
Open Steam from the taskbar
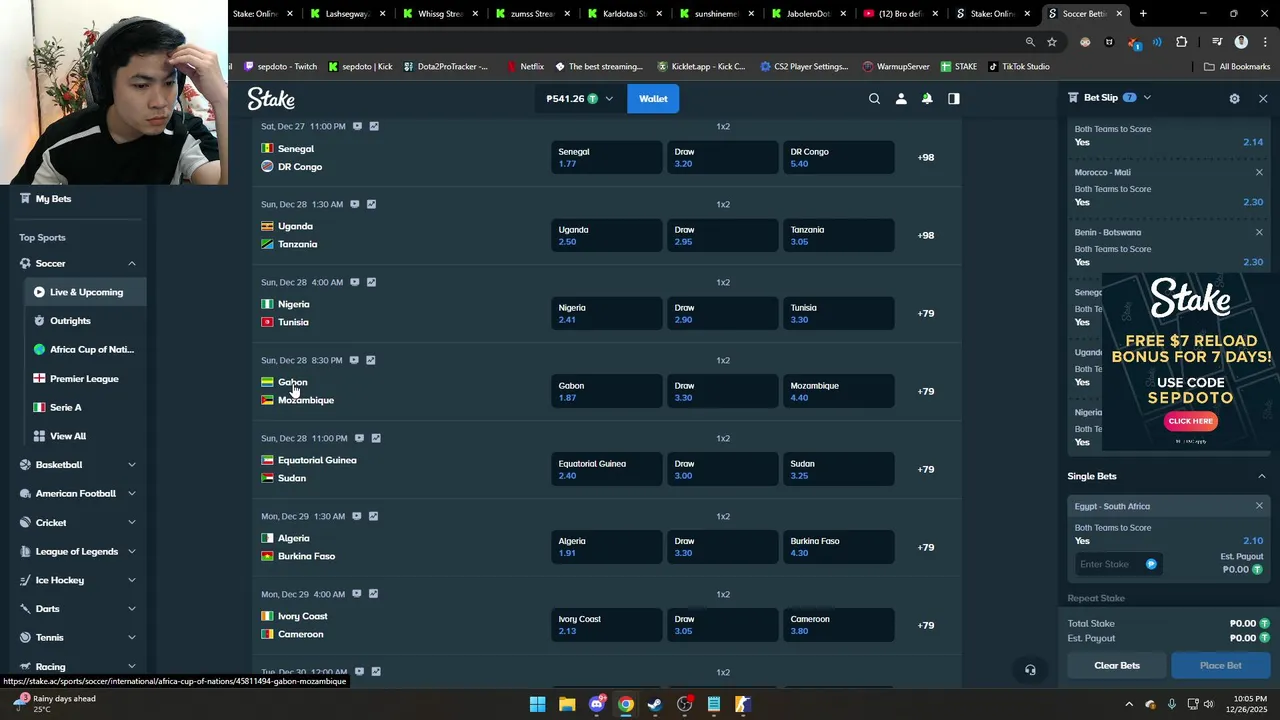pyautogui.click(x=655, y=704)
